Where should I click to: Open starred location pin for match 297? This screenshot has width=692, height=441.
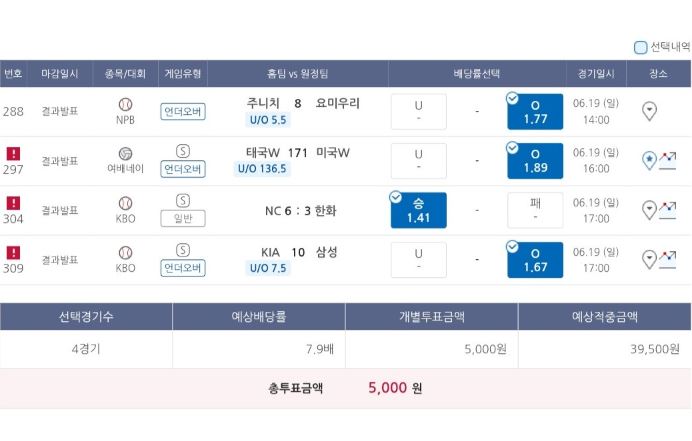pyautogui.click(x=649, y=160)
